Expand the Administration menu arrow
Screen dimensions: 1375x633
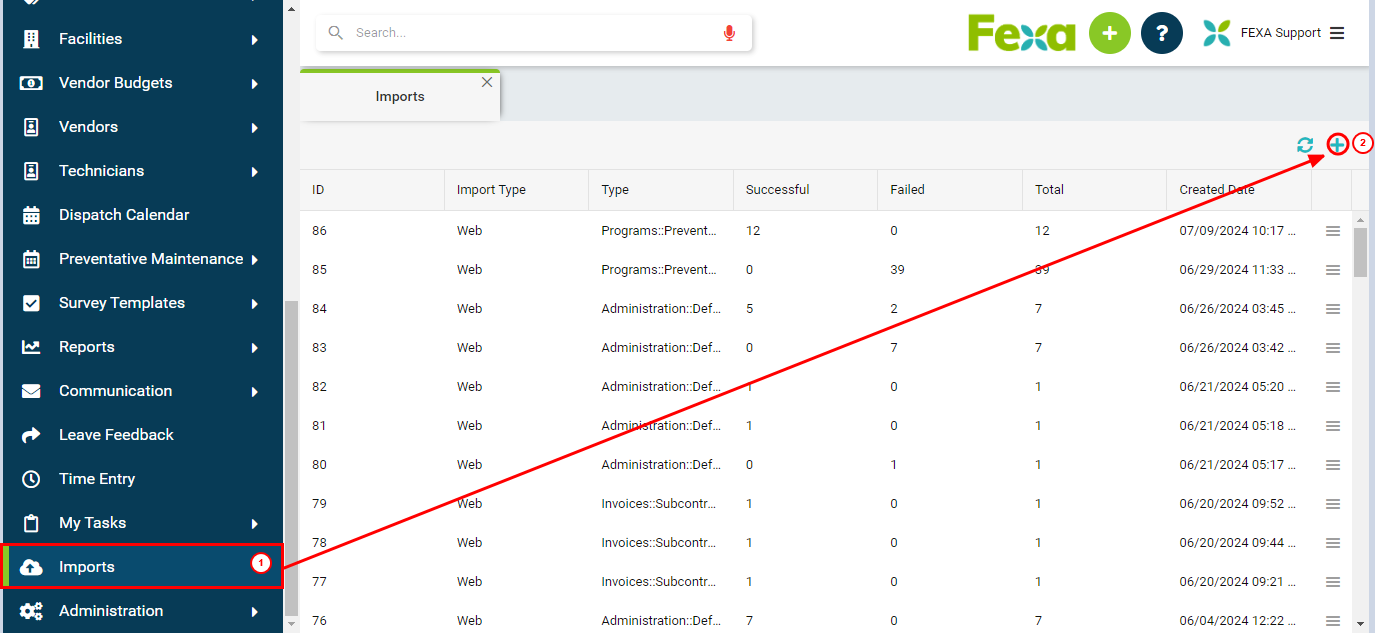[x=255, y=612]
